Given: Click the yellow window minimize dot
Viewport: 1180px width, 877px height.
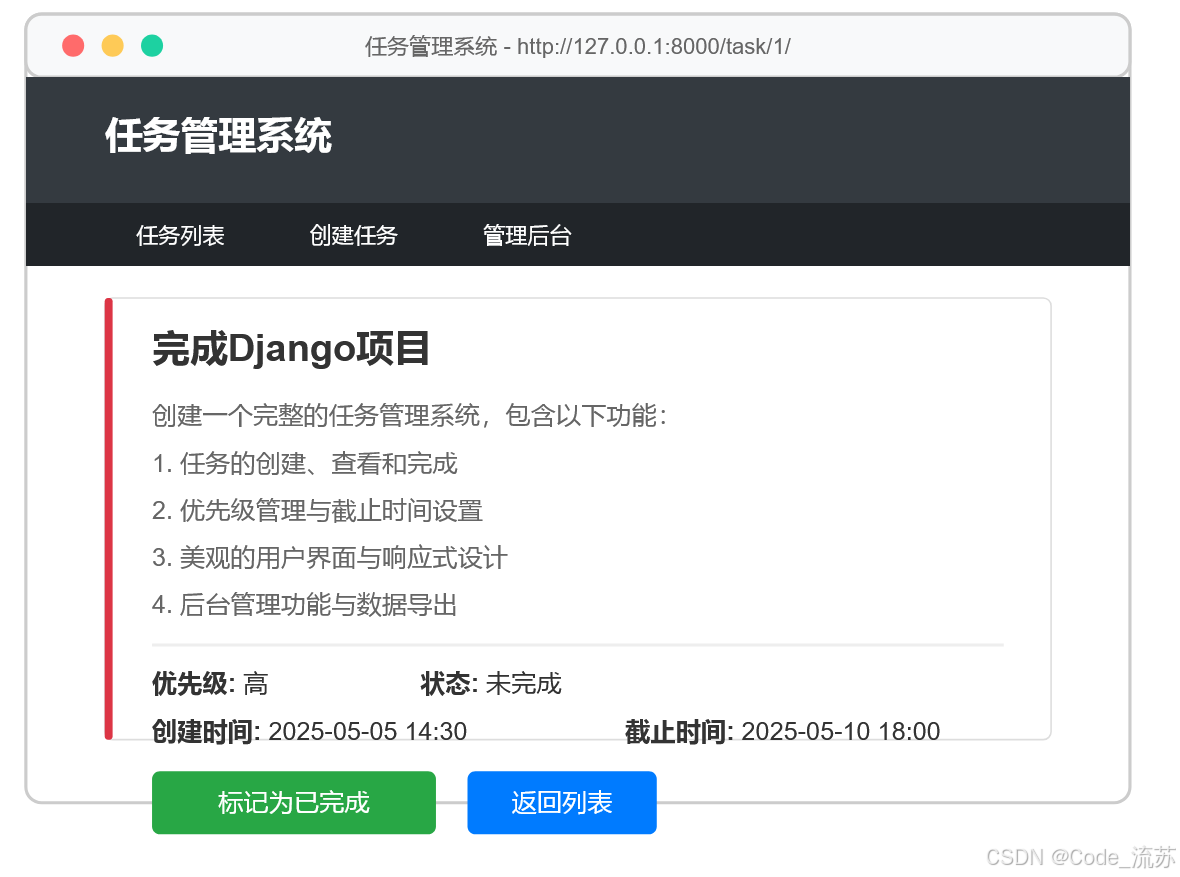Looking at the screenshot, I should tap(113, 46).
